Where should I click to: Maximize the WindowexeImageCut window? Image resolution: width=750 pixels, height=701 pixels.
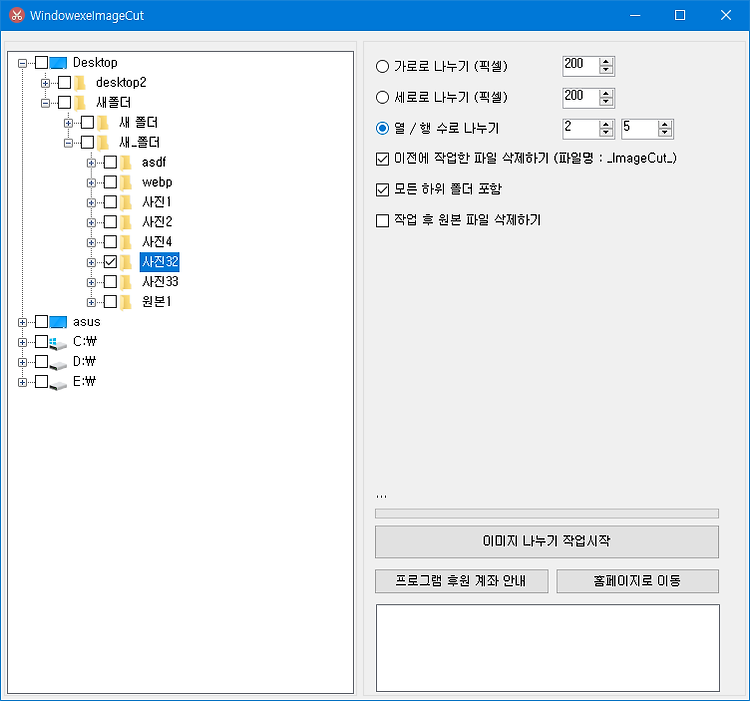point(680,15)
